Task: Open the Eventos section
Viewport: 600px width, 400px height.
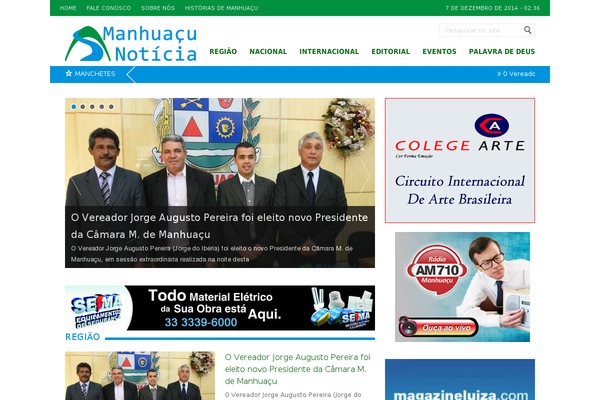Action: [x=439, y=52]
